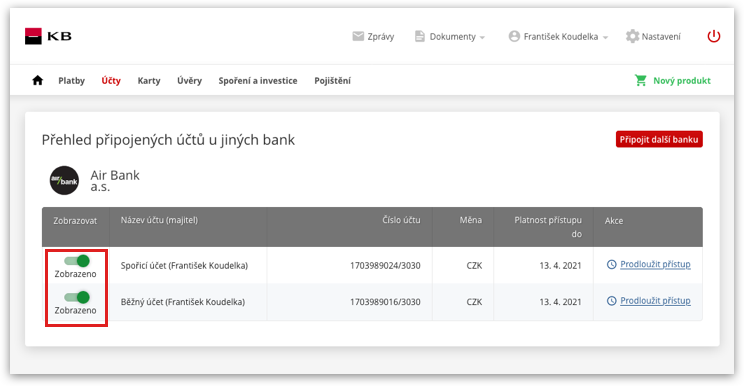Open the Účty menu

coord(111,81)
